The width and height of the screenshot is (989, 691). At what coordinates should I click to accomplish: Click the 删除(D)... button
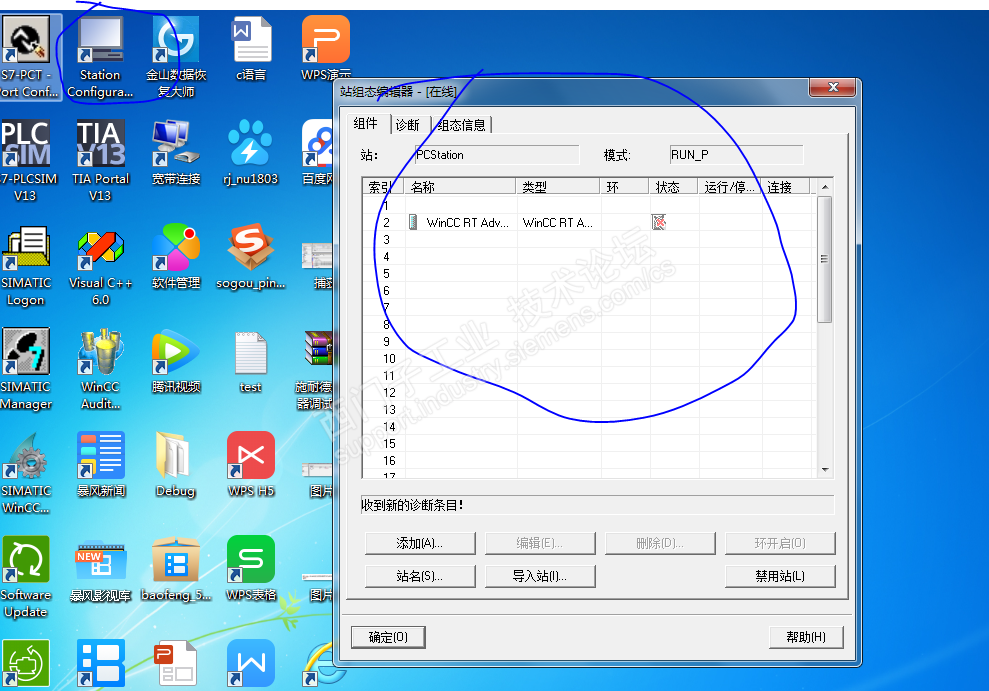[660, 543]
